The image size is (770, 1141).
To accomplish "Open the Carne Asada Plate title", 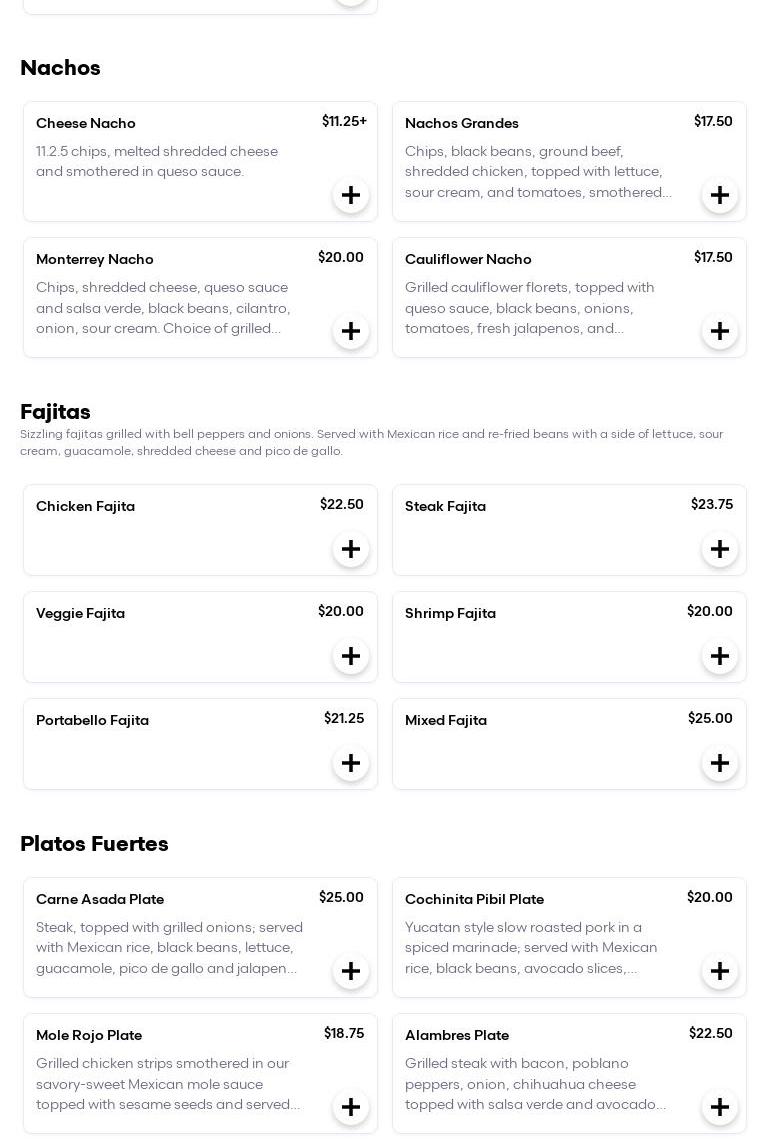I will (x=100, y=899).
